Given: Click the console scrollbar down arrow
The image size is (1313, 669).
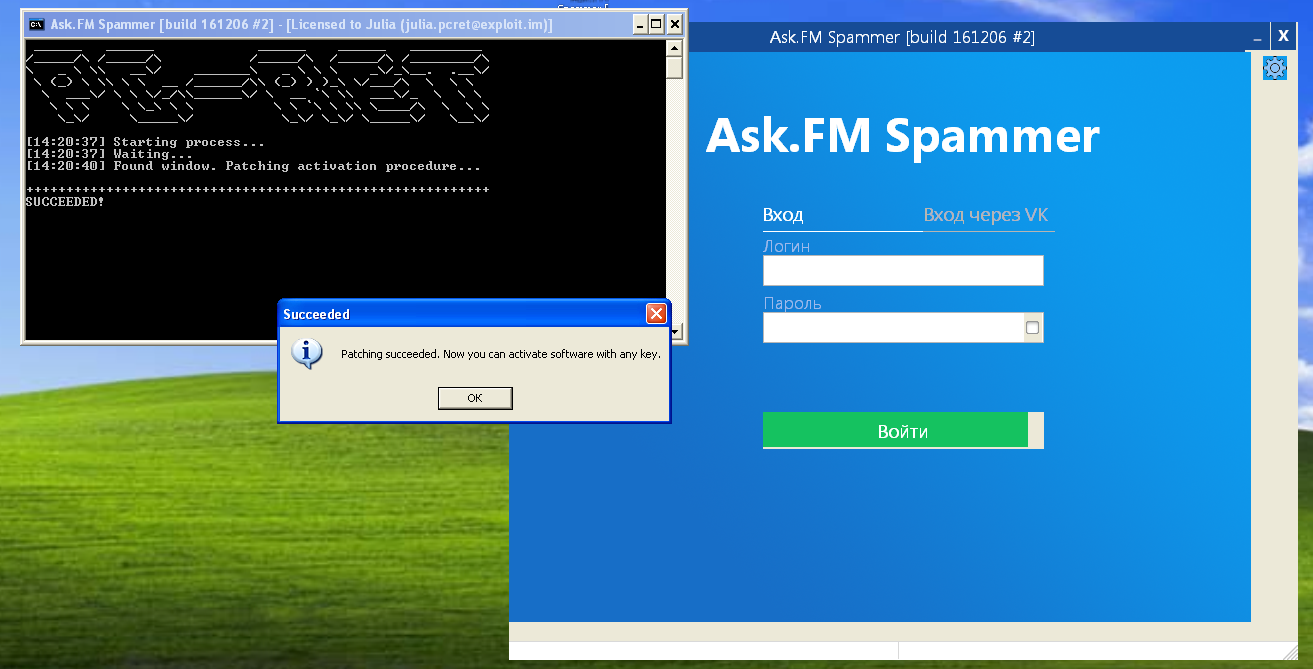Looking at the screenshot, I should pos(675,331).
